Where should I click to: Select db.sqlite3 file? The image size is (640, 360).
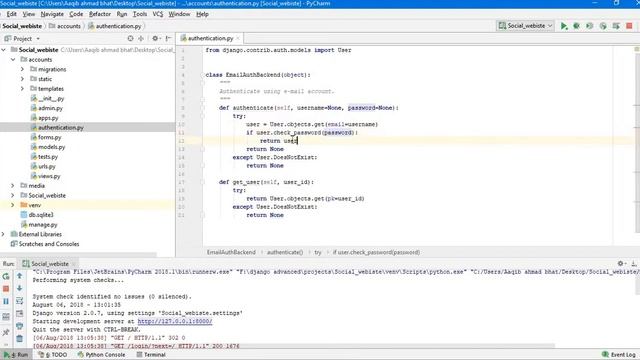pyautogui.click(x=37, y=215)
